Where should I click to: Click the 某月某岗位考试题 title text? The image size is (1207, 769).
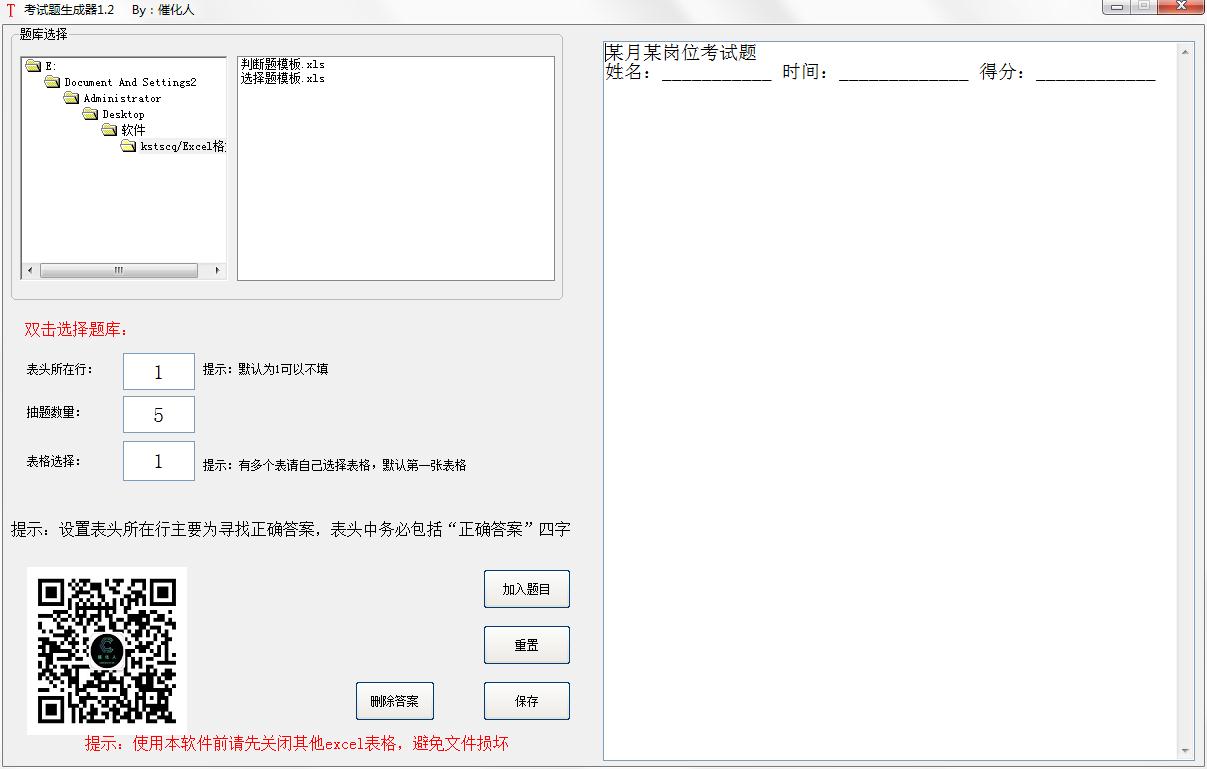[x=682, y=53]
